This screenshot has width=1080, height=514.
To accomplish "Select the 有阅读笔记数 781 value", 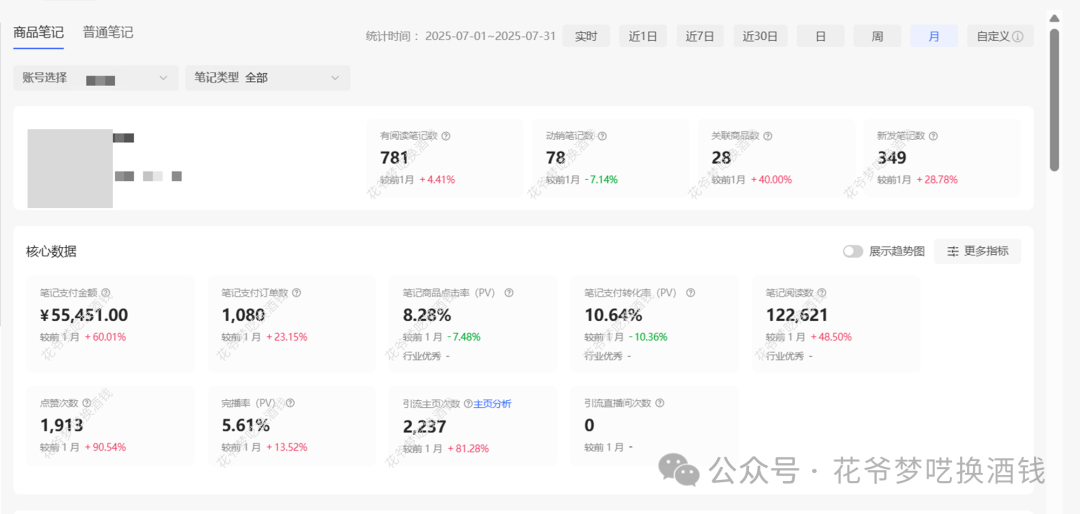I will (x=395, y=158).
